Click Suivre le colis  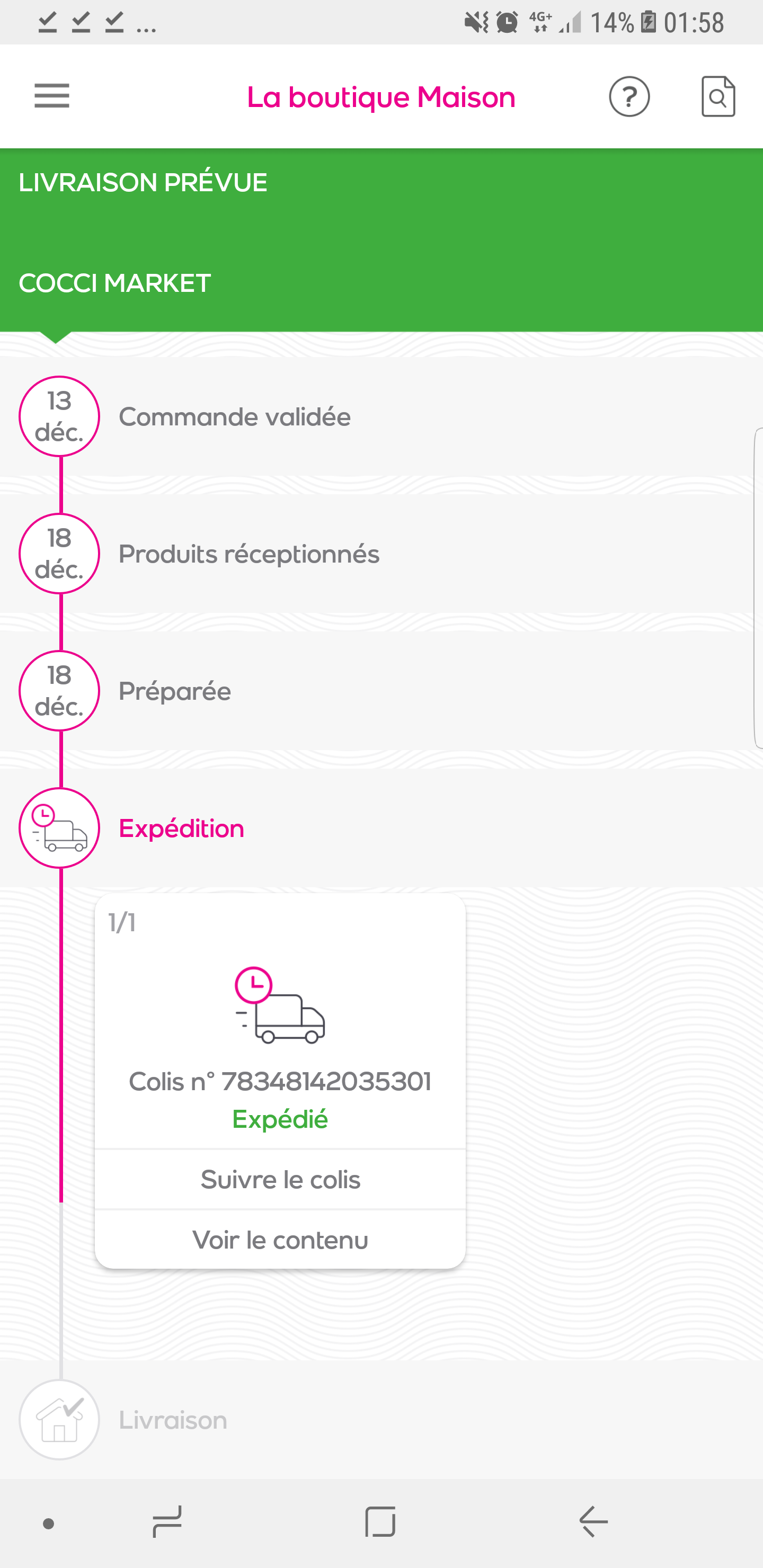[280, 1180]
